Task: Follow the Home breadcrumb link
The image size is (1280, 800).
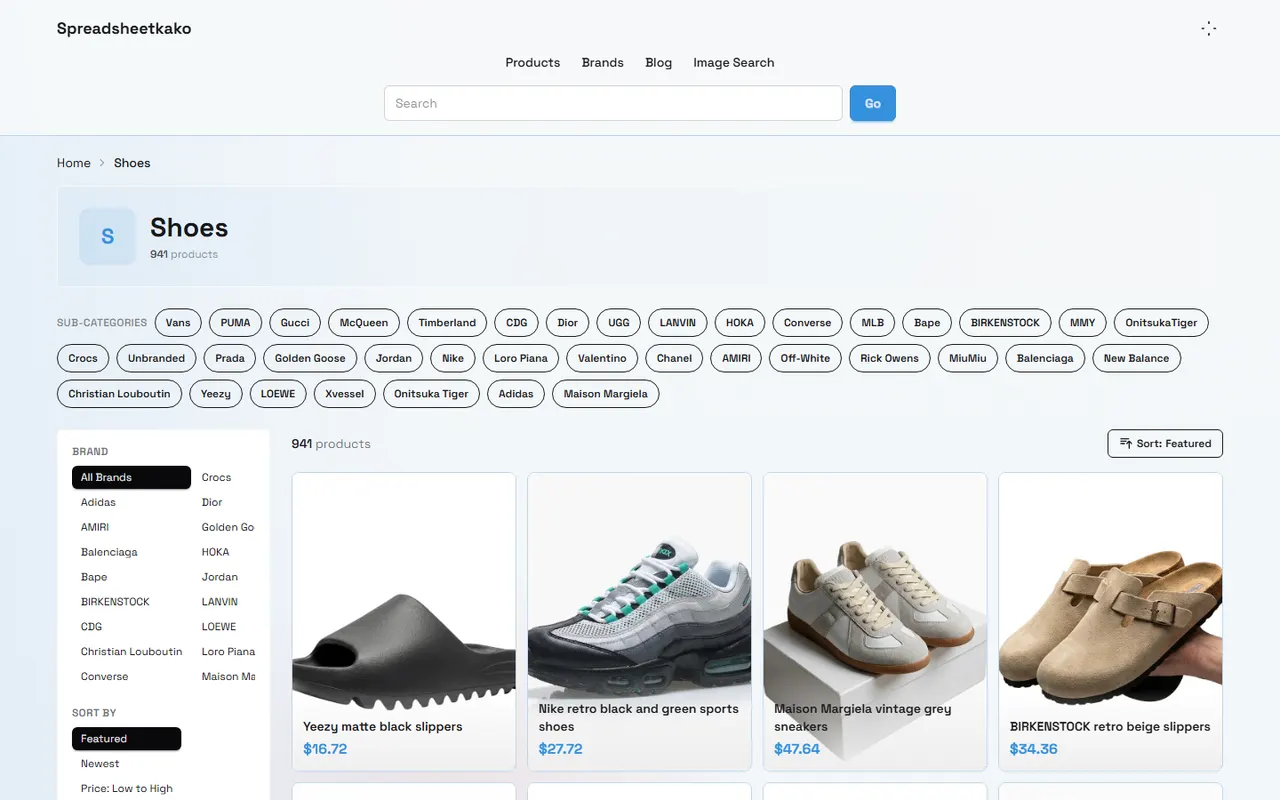Action: click(74, 163)
